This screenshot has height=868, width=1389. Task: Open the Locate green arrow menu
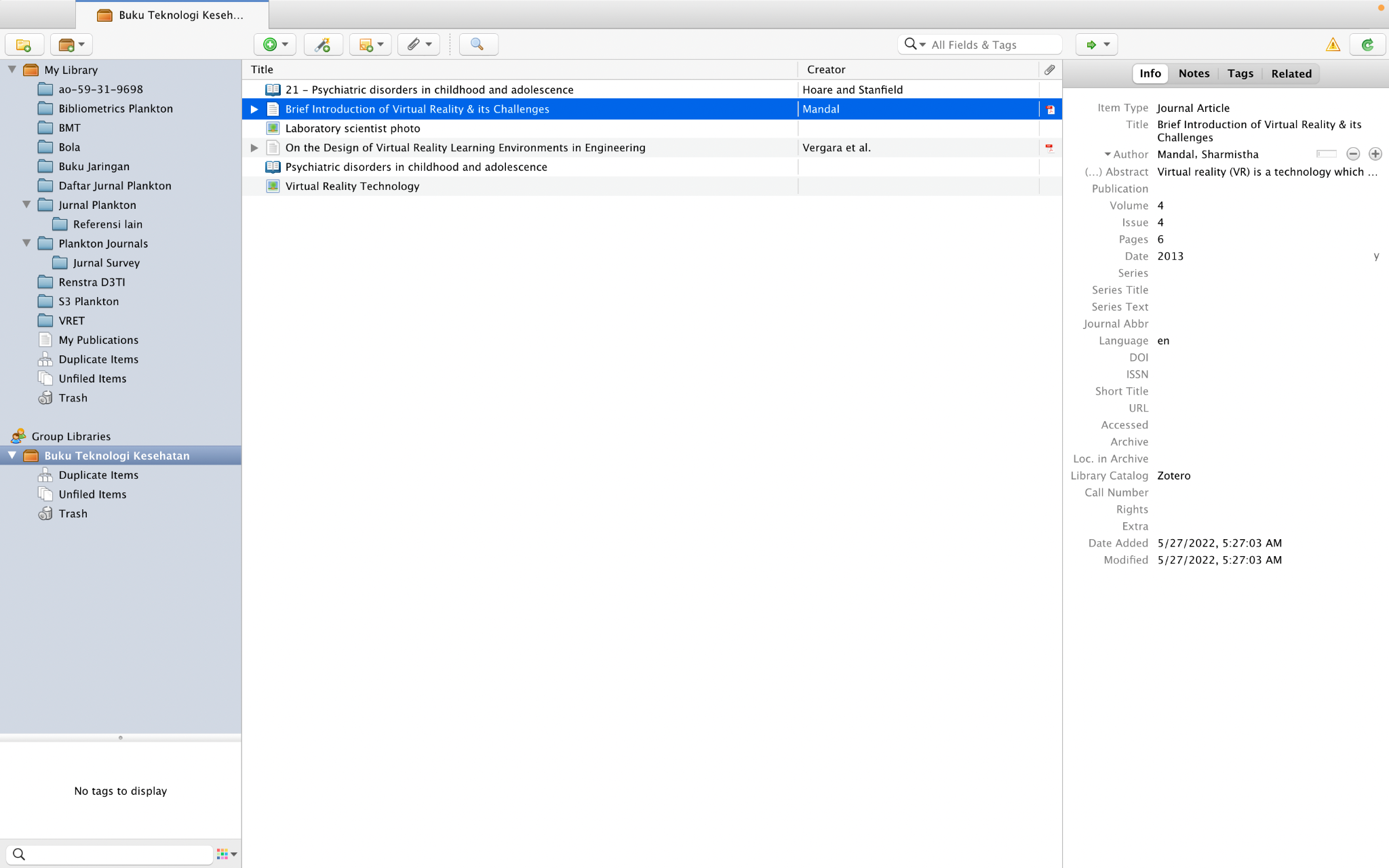point(1097,45)
